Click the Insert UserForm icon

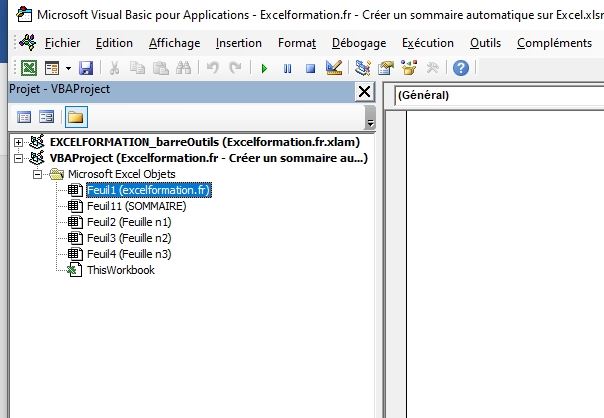[x=52, y=68]
